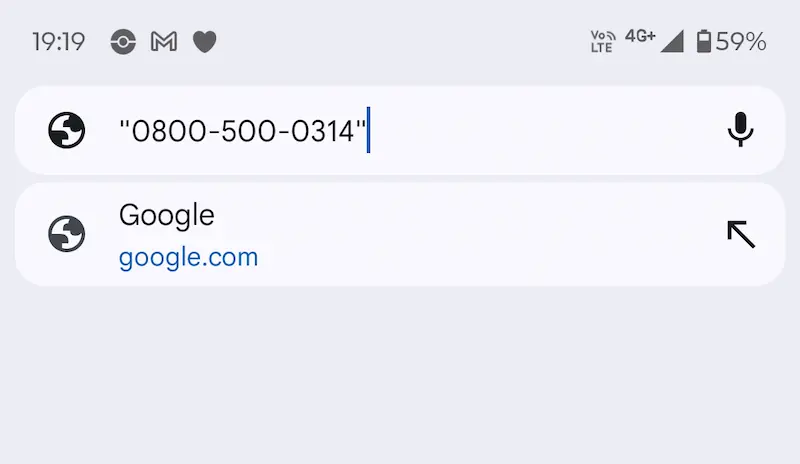This screenshot has height=464, width=800.
Task: Tap the empty space in the search field before the microphone
Action: 540,130
